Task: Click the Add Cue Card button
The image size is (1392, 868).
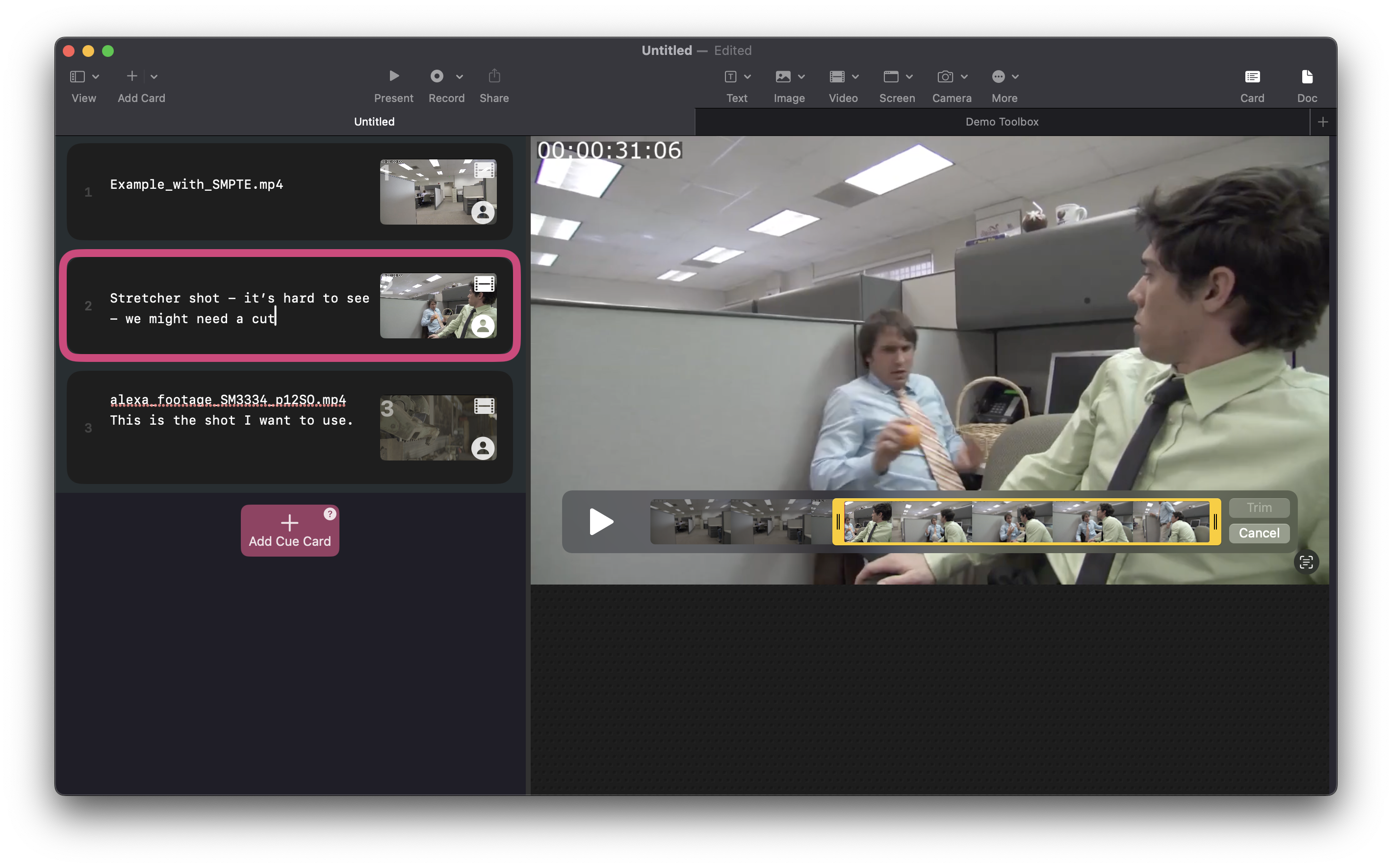Action: tap(290, 531)
